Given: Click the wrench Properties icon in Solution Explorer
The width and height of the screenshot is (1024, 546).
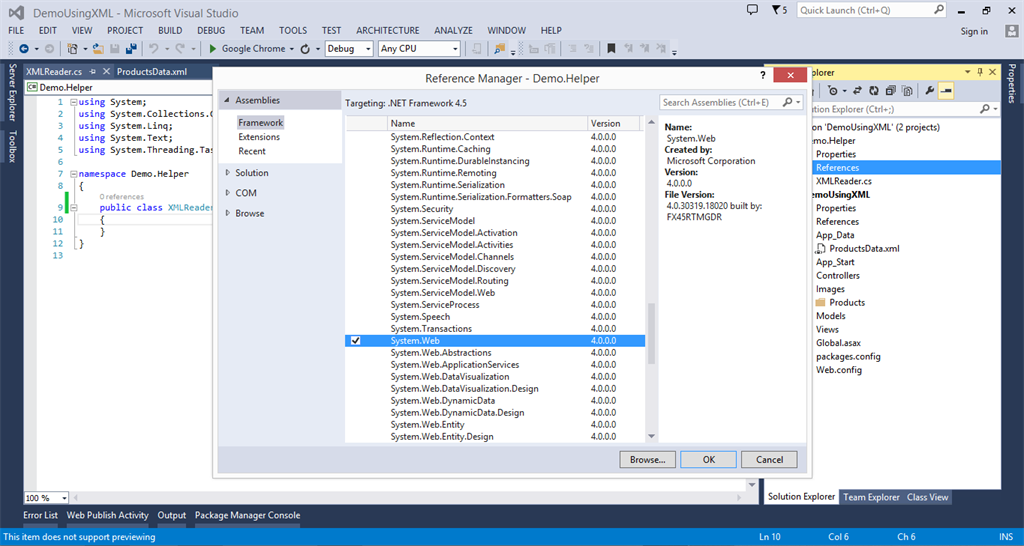Looking at the screenshot, I should (x=930, y=91).
